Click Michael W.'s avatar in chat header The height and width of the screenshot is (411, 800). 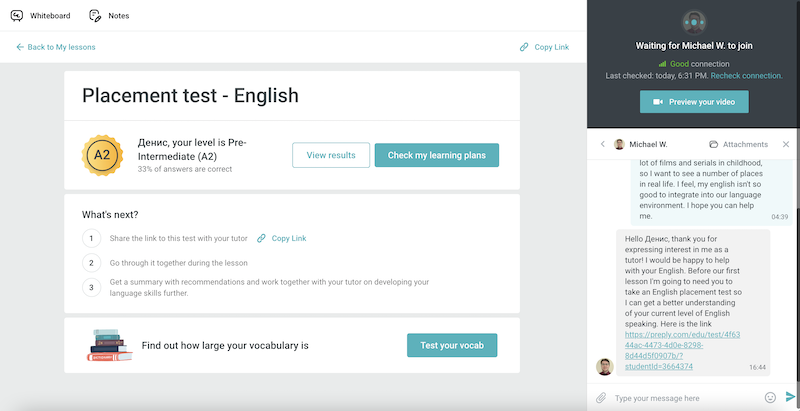(619, 145)
